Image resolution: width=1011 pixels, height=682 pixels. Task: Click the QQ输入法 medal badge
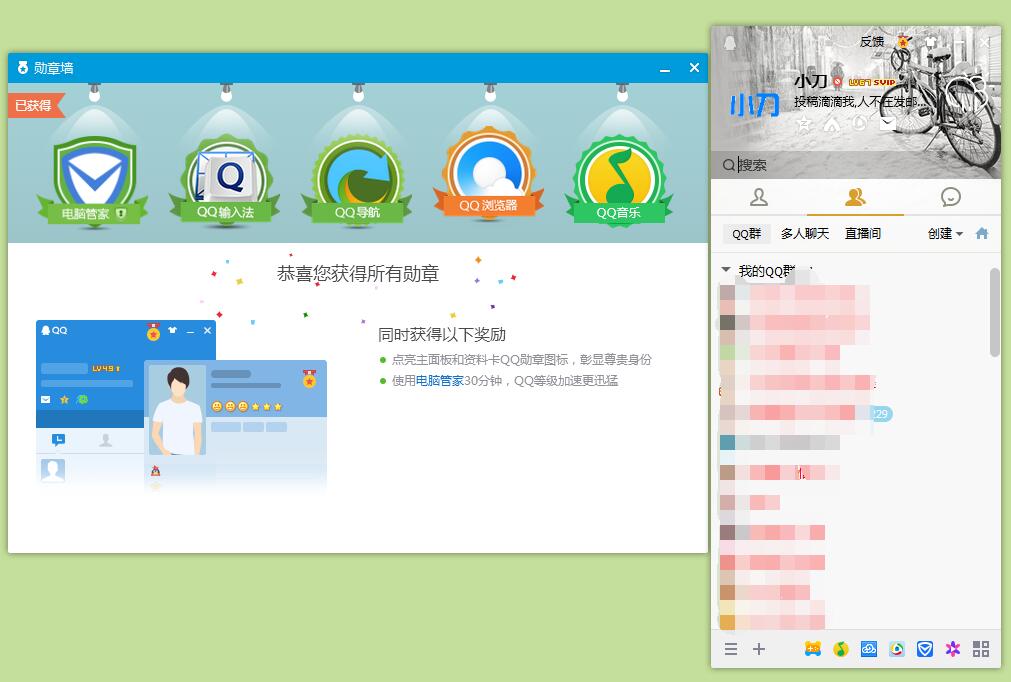click(225, 181)
